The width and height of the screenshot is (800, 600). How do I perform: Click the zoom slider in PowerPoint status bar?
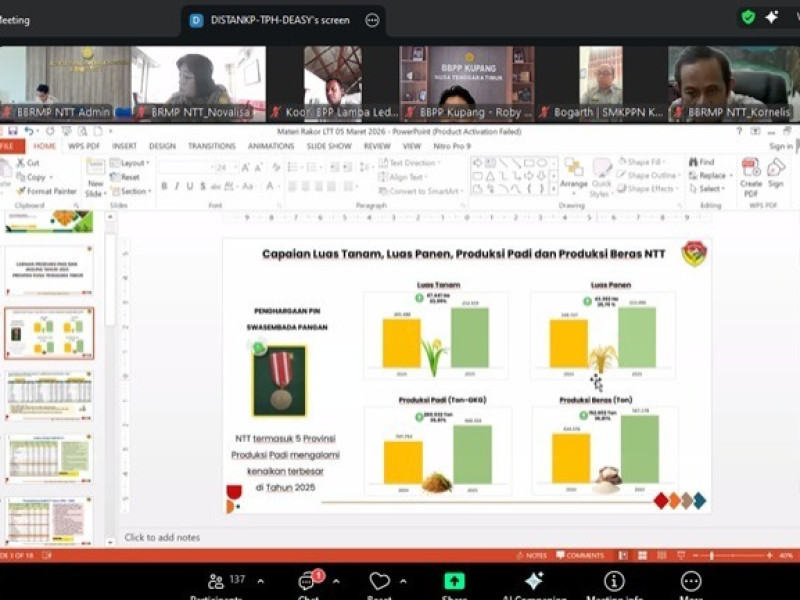coord(712,555)
